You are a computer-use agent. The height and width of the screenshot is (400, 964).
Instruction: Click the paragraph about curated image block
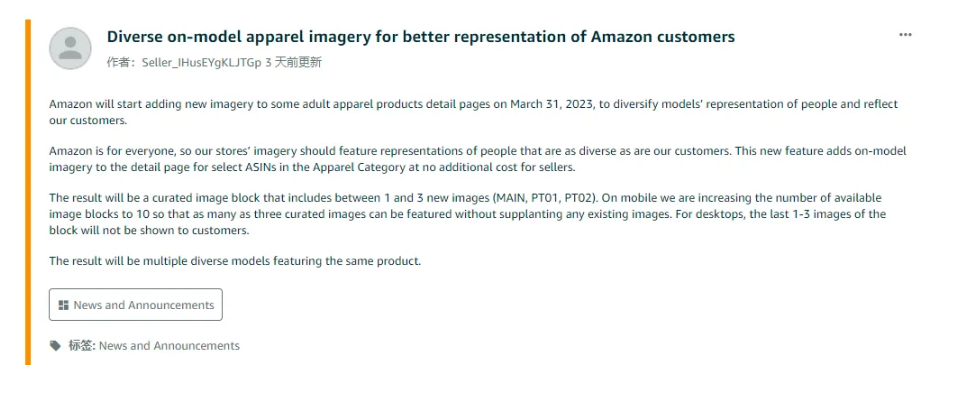467,214
